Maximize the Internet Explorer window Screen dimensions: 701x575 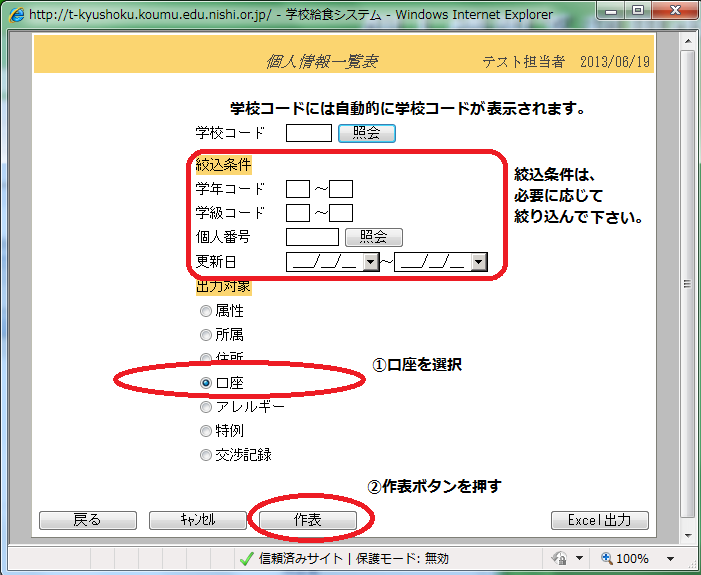pos(638,11)
